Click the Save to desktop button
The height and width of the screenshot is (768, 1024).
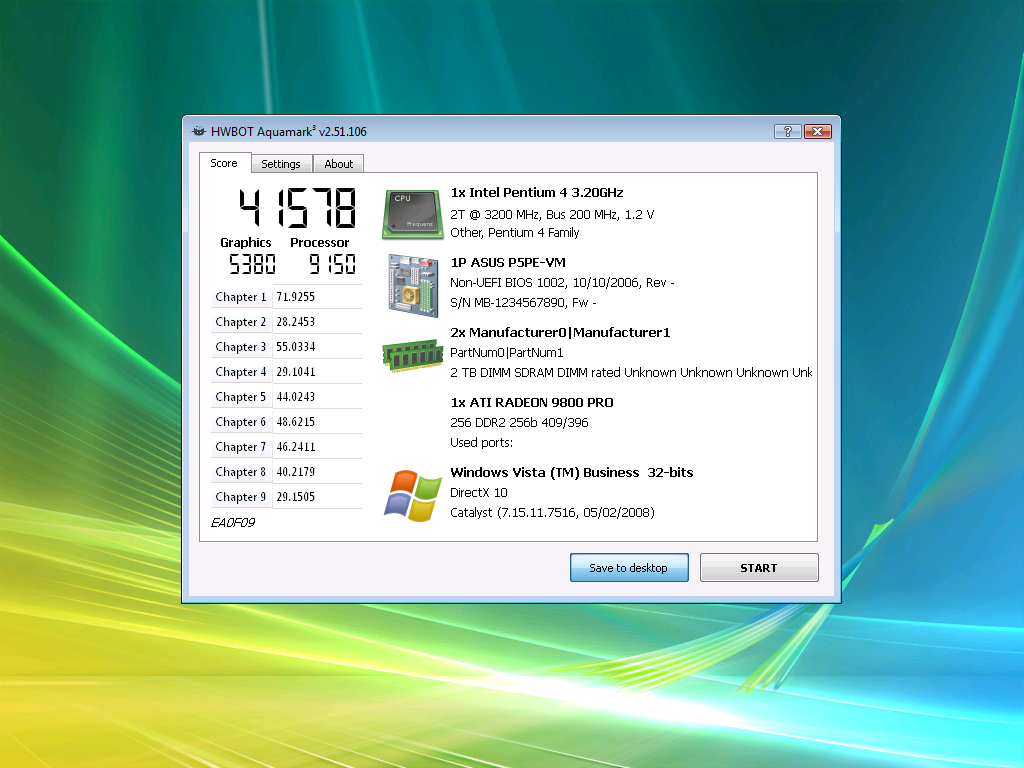point(629,568)
